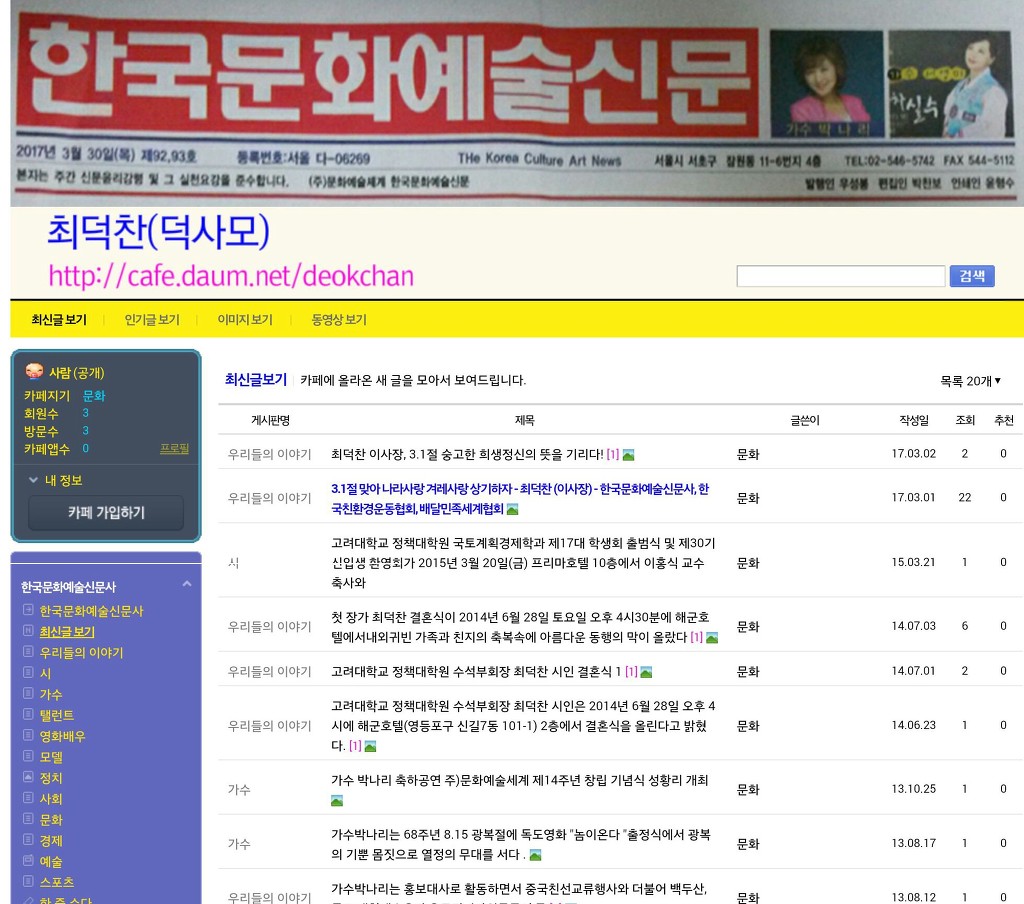Expand the 내 정보 section
This screenshot has height=904, width=1024.
[55, 480]
